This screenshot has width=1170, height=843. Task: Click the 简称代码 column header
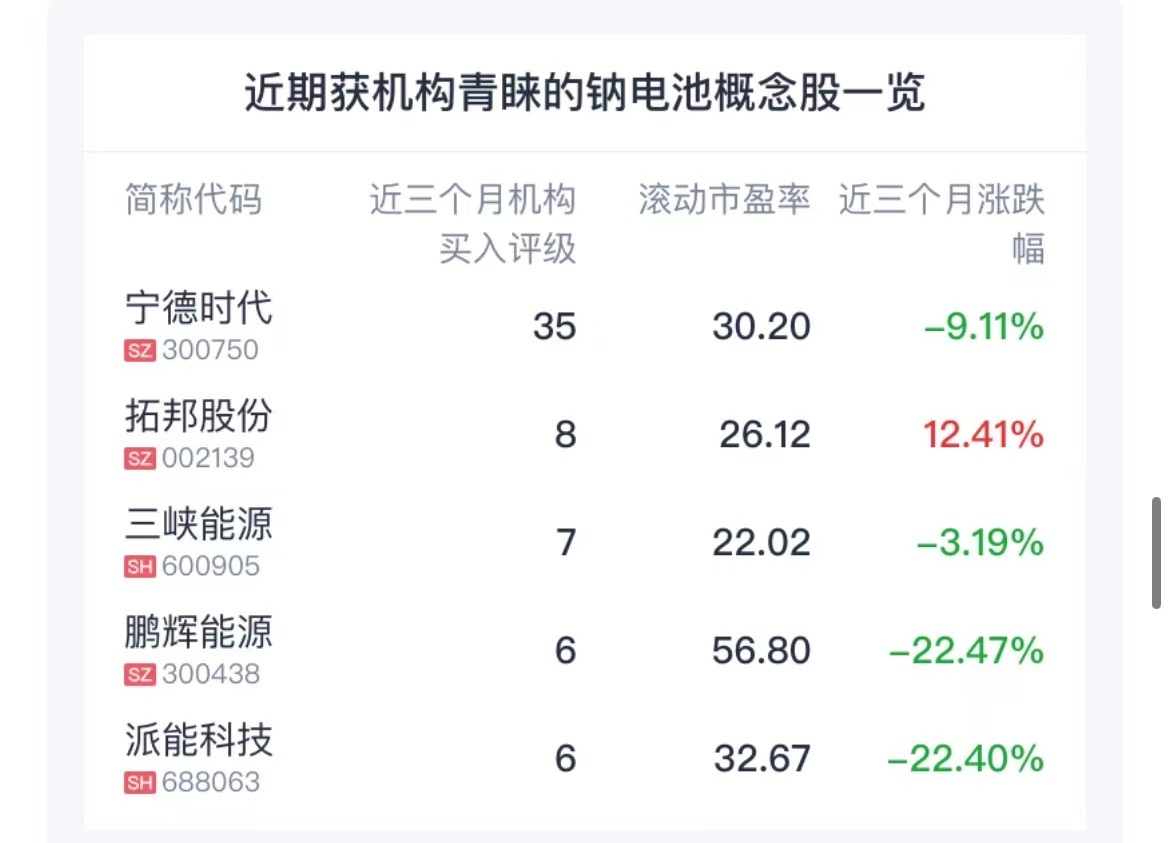[x=193, y=200]
